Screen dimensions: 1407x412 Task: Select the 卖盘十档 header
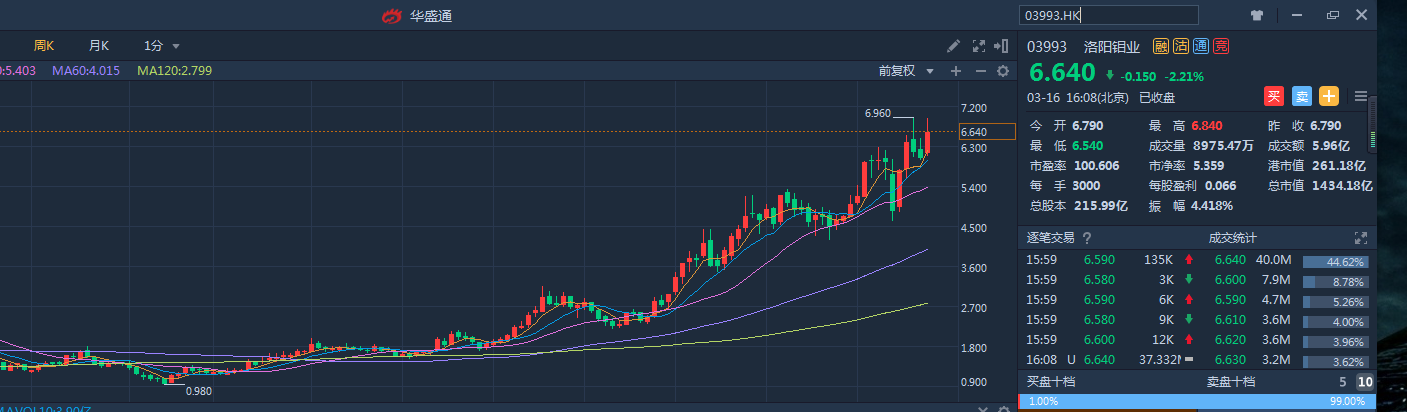[1231, 382]
